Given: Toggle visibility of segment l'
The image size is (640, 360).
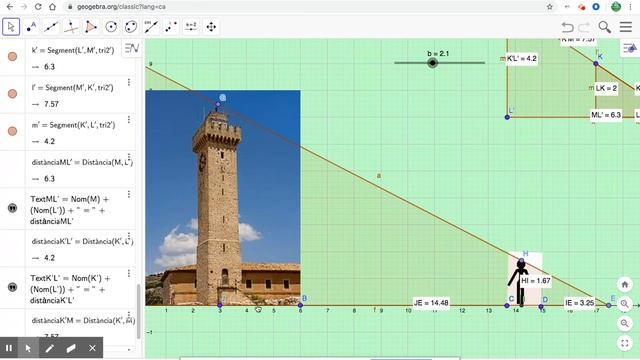Looking at the screenshot, I should click(13, 93).
